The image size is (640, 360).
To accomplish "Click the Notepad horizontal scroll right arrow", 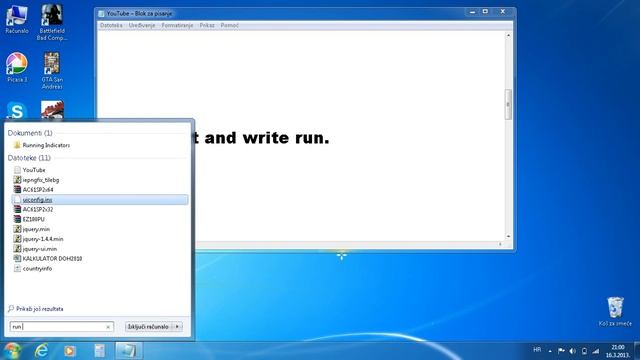I will tap(500, 244).
